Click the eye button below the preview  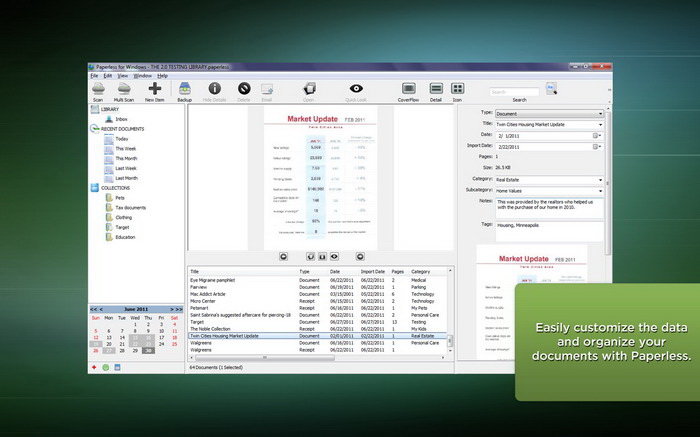pyautogui.click(x=334, y=256)
